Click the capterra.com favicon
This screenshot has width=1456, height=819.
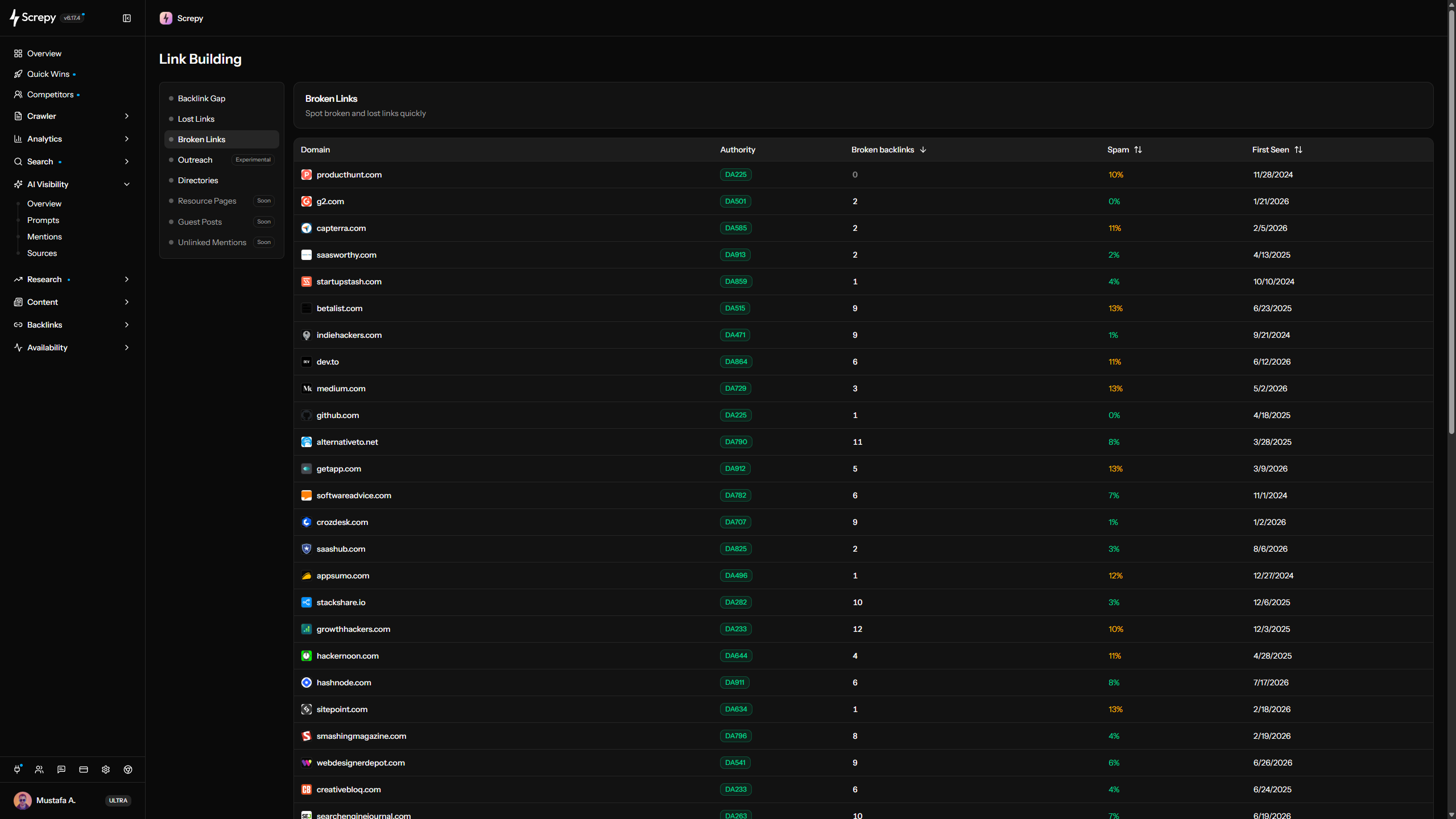click(x=307, y=228)
